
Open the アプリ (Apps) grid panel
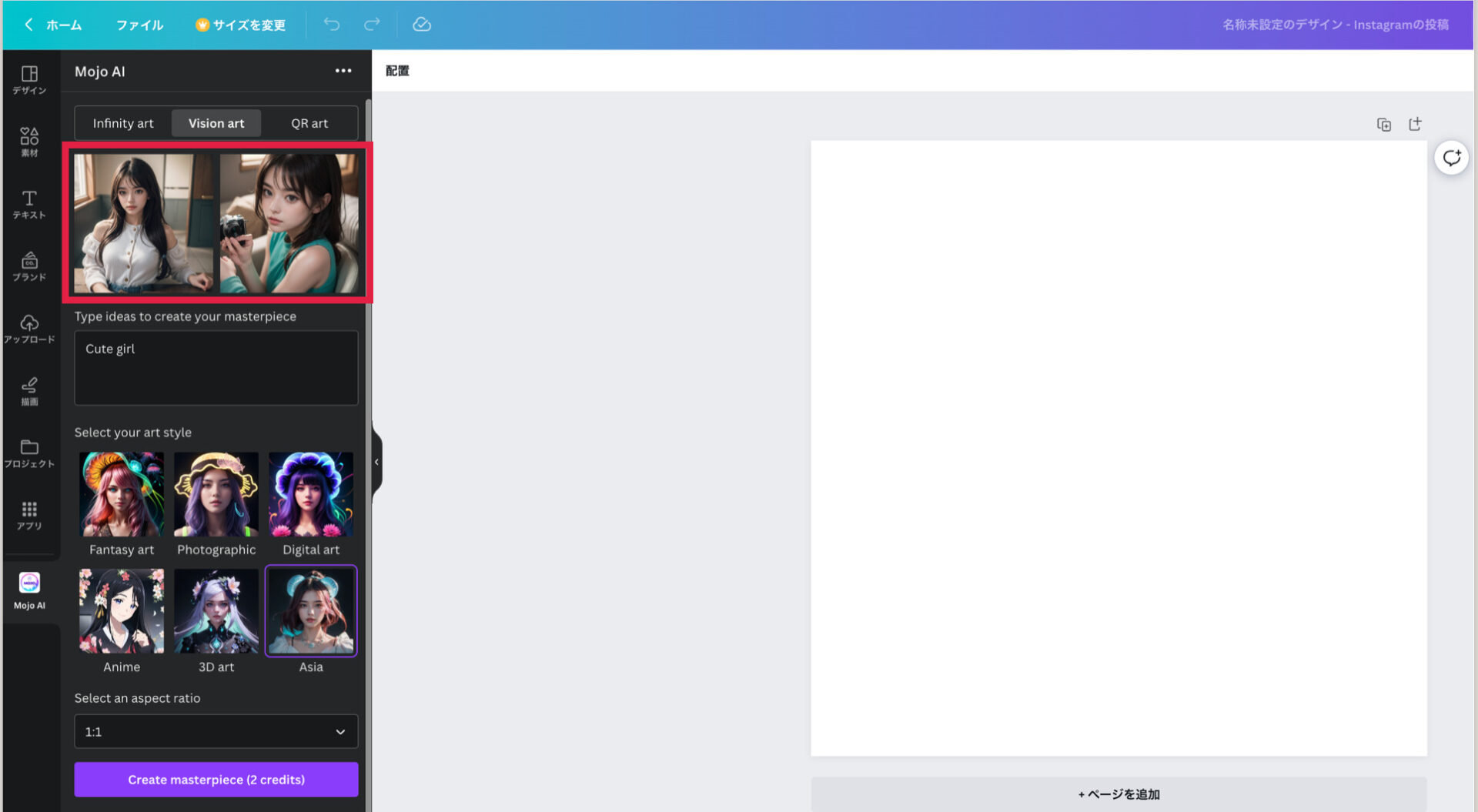tap(29, 515)
